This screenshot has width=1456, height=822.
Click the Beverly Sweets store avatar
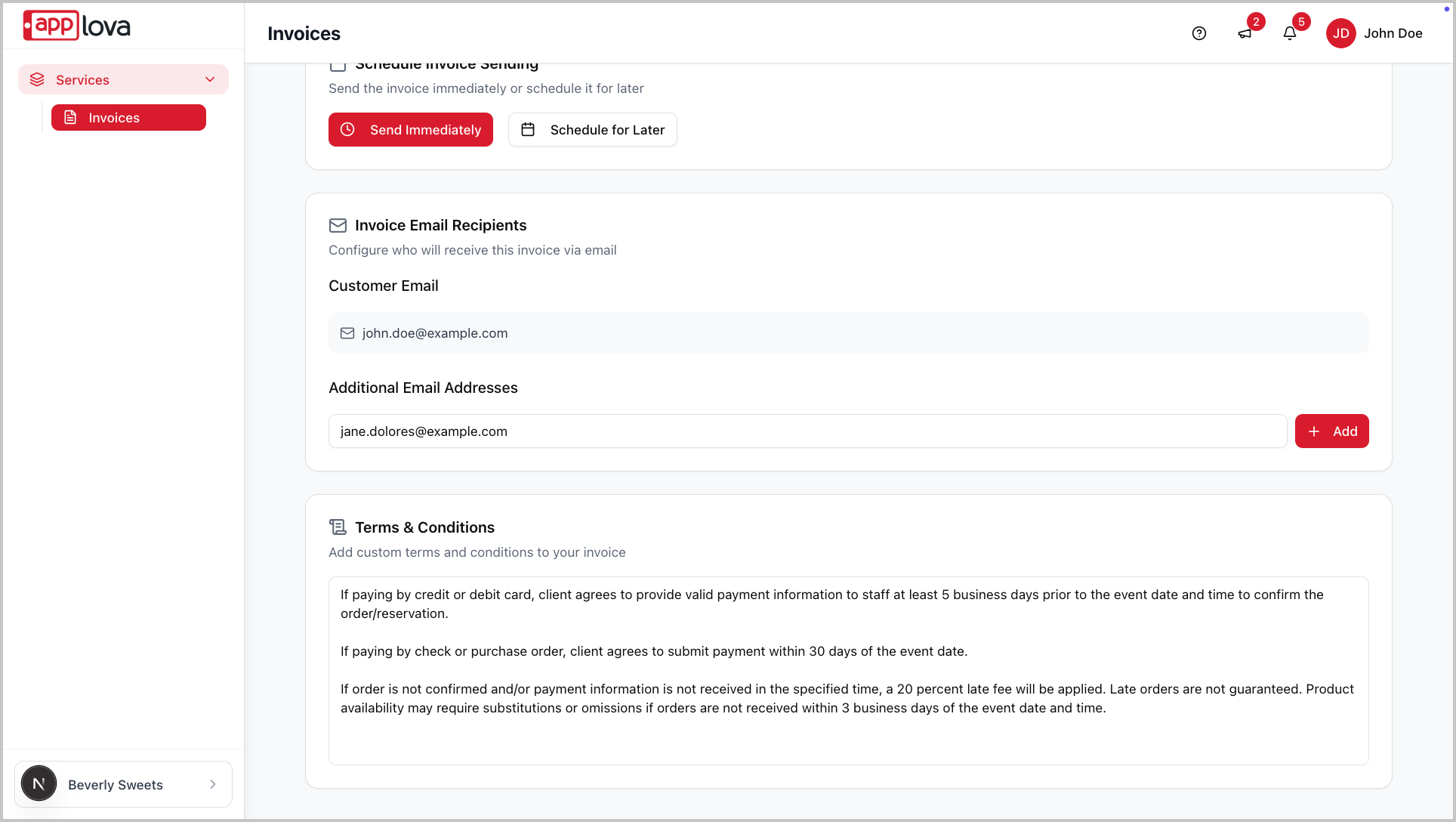tap(39, 783)
